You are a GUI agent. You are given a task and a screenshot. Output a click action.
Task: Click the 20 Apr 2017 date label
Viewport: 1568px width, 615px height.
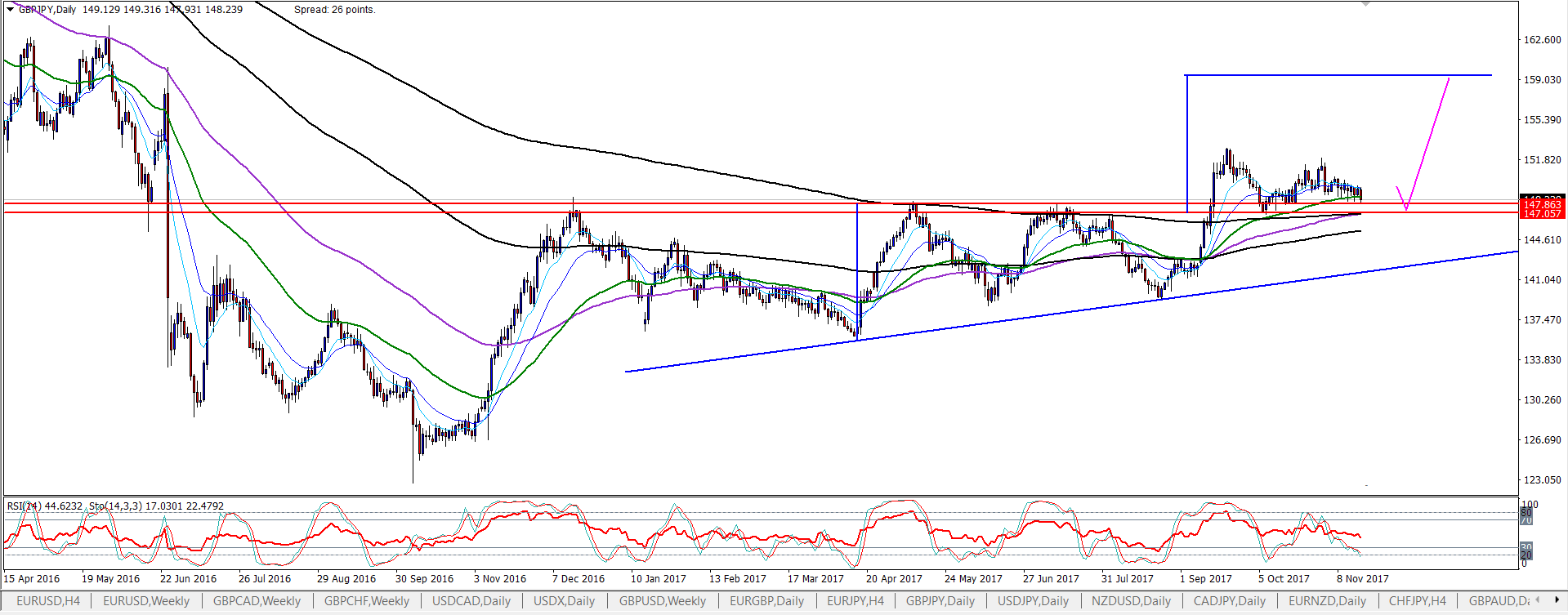coord(894,579)
